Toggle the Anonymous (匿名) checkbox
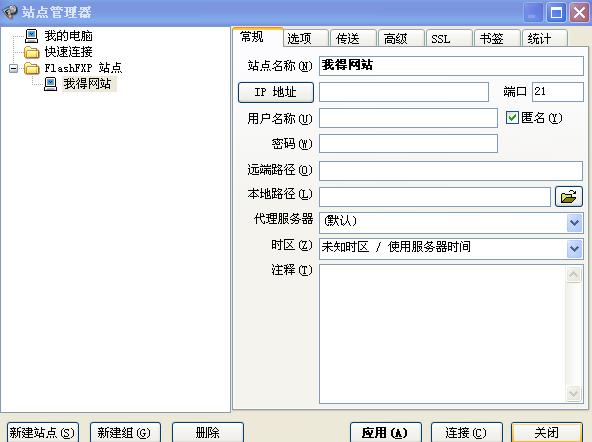The width and height of the screenshot is (592, 442). click(x=512, y=118)
